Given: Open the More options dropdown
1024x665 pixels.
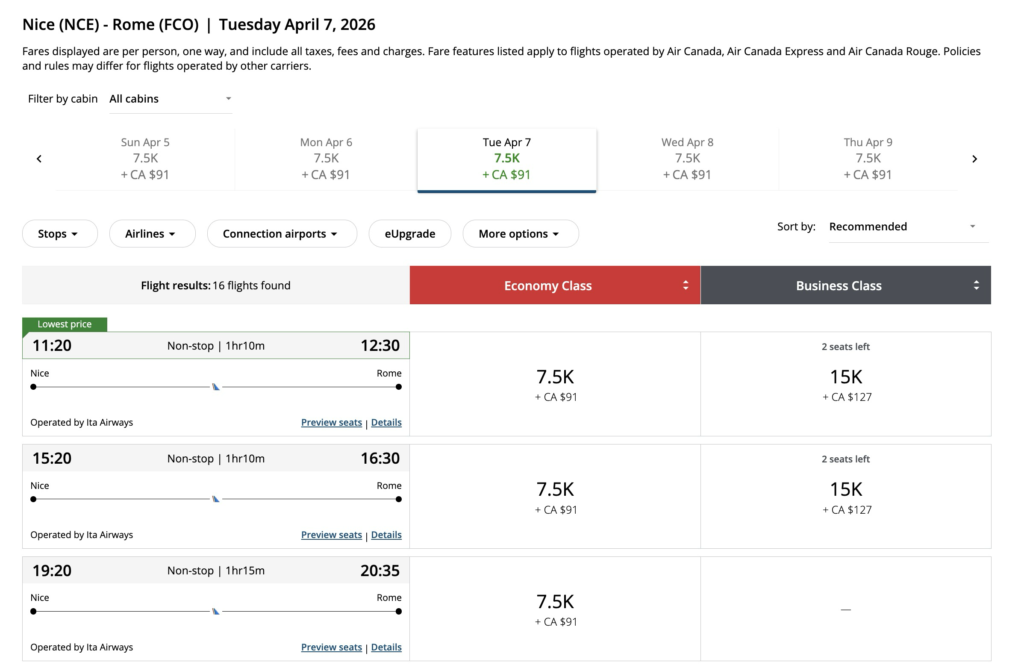Looking at the screenshot, I should coord(520,234).
